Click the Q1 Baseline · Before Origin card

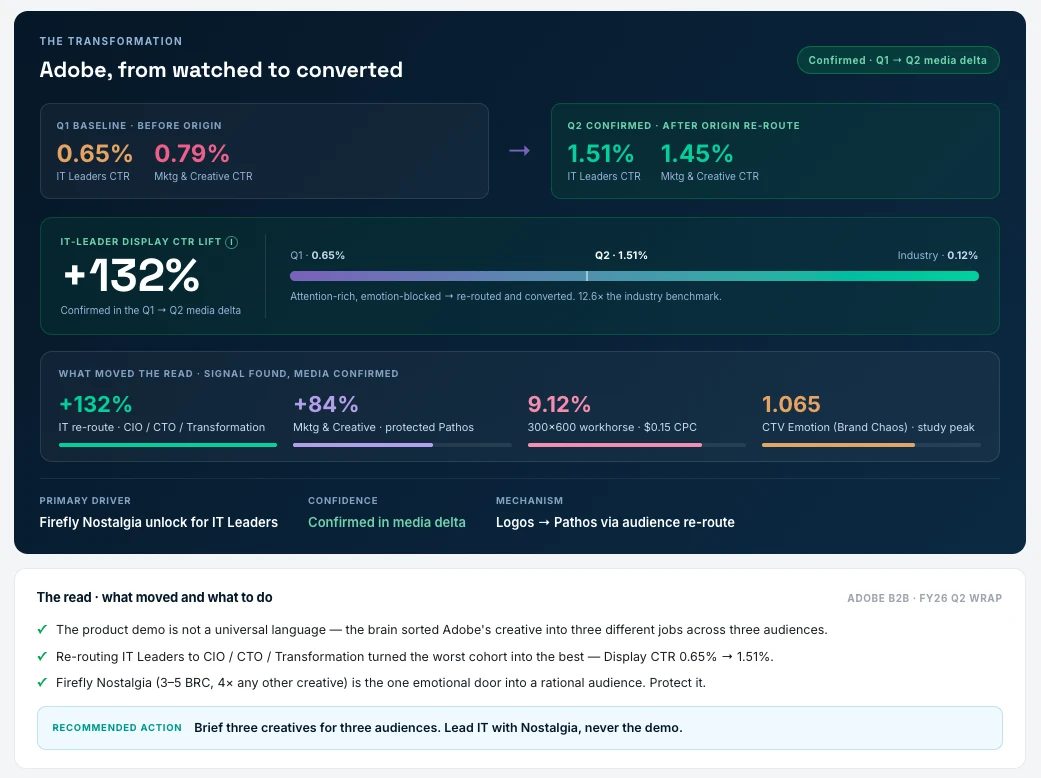click(264, 151)
